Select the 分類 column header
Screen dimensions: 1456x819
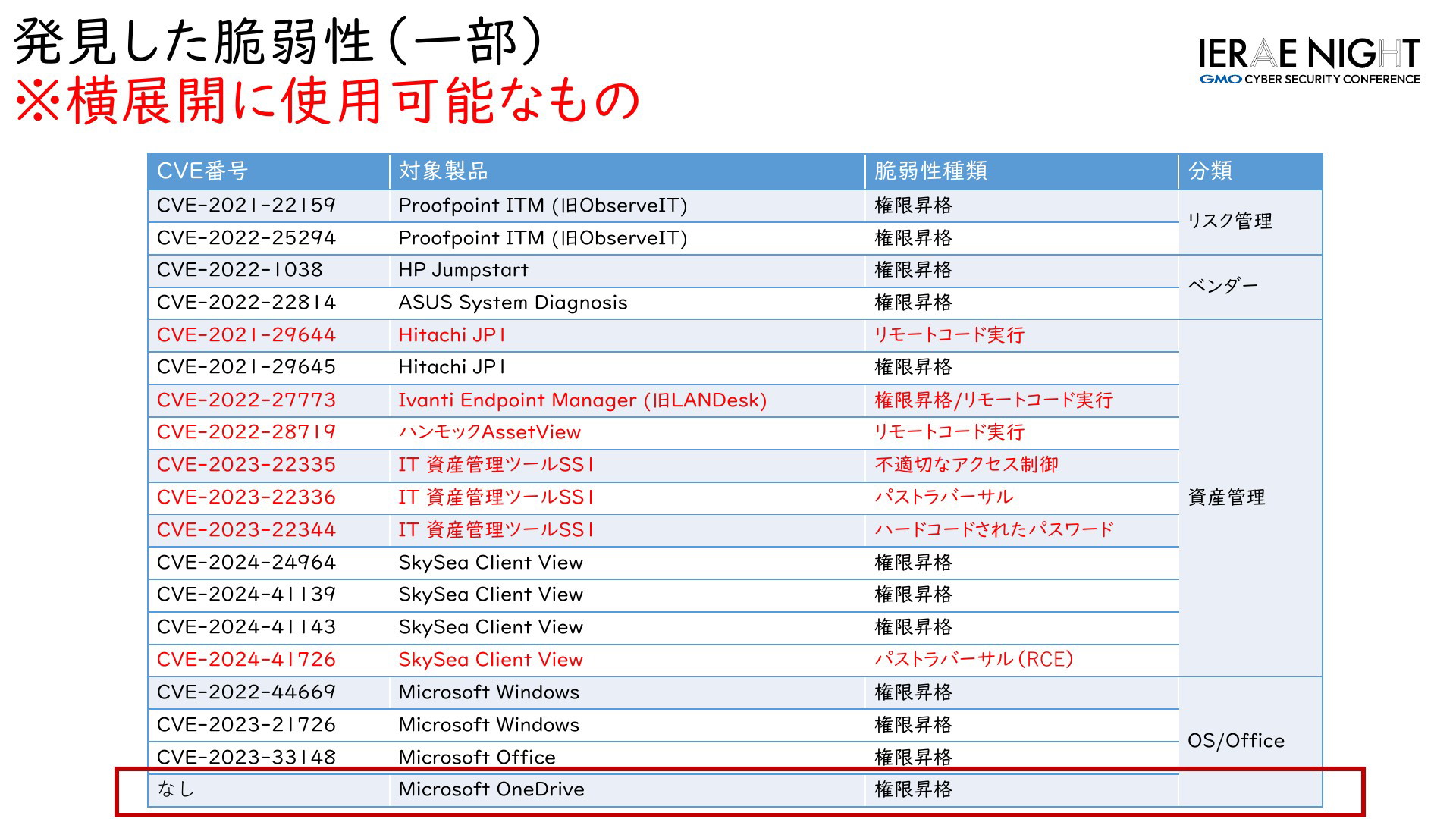coord(1250,171)
